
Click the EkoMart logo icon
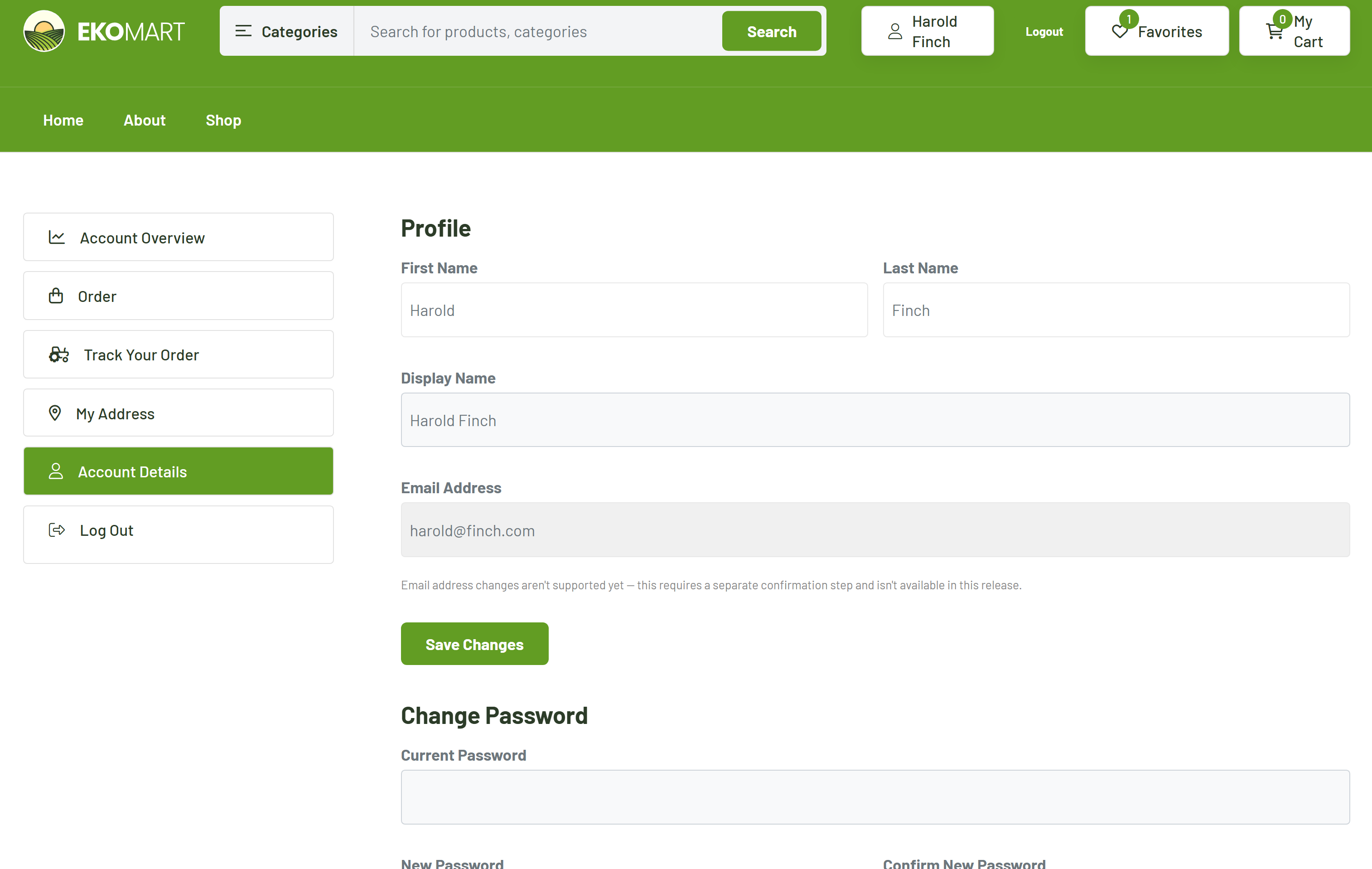point(44,31)
